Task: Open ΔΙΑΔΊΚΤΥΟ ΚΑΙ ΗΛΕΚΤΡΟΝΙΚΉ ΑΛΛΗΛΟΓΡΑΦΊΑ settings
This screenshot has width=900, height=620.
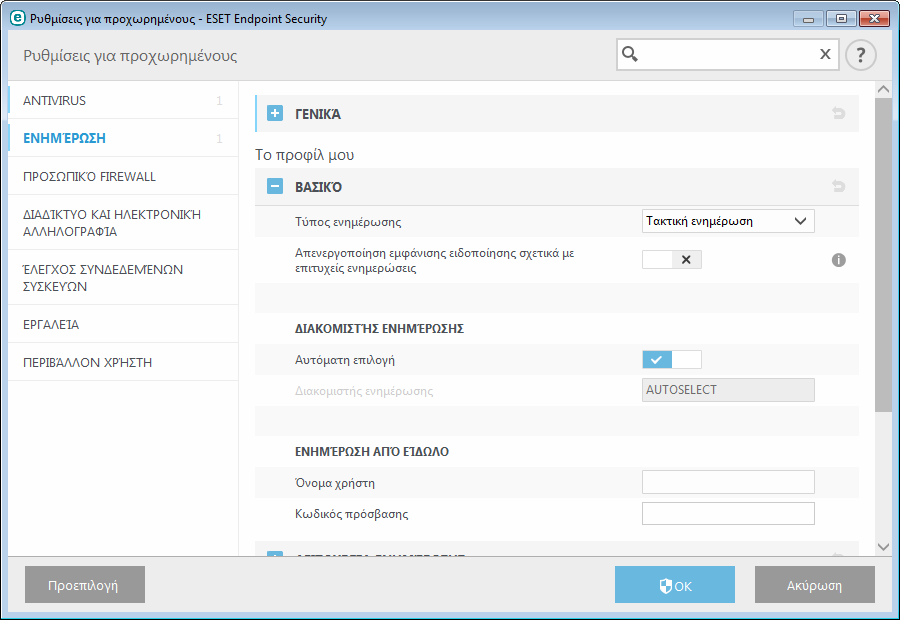Action: coord(123,223)
